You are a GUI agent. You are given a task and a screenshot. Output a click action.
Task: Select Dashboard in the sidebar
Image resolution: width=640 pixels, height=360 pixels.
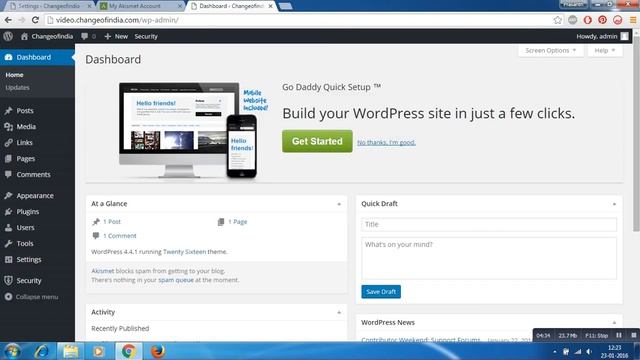pos(37,57)
